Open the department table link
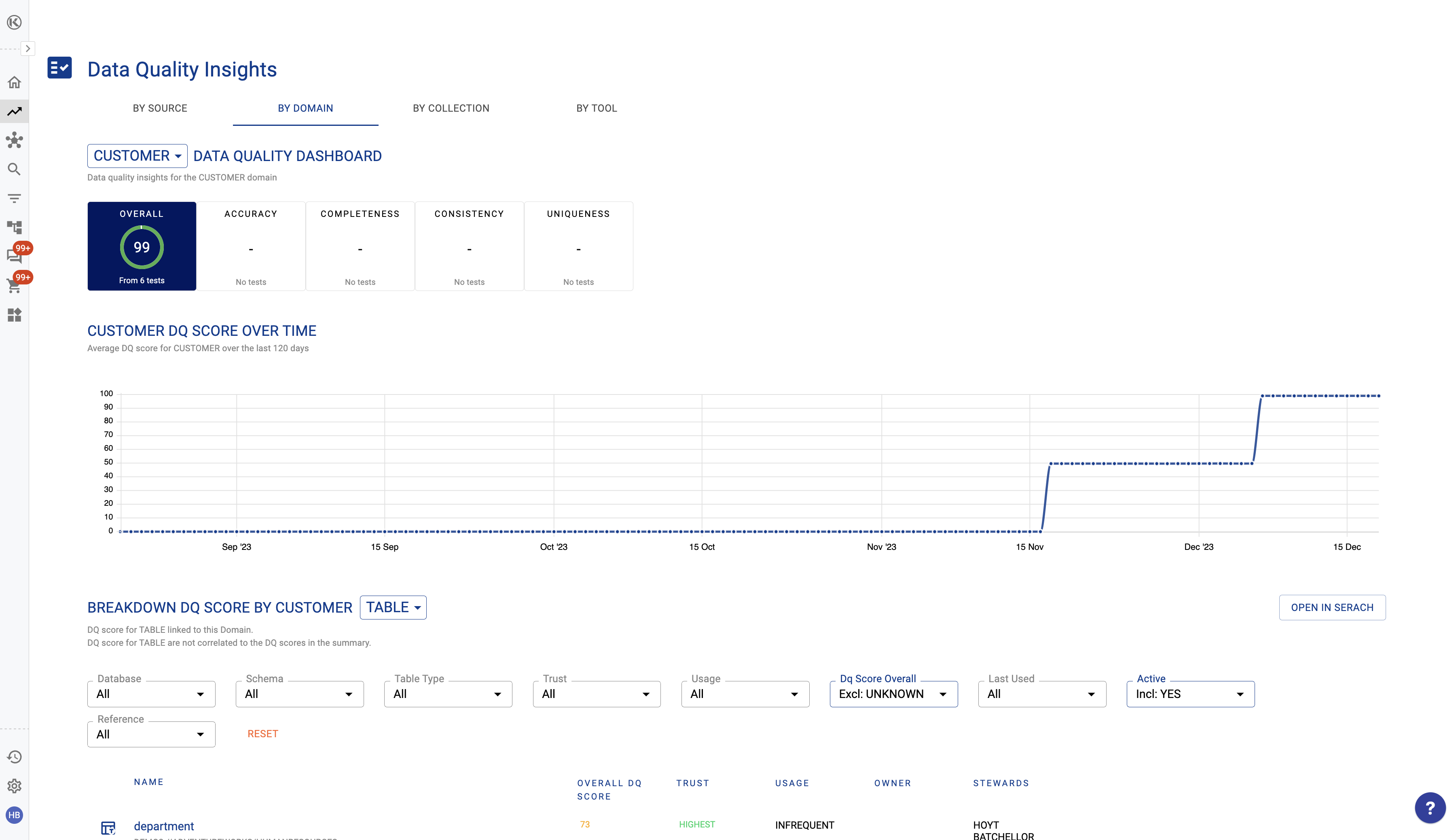This screenshot has height=840, width=1456. 164,826
